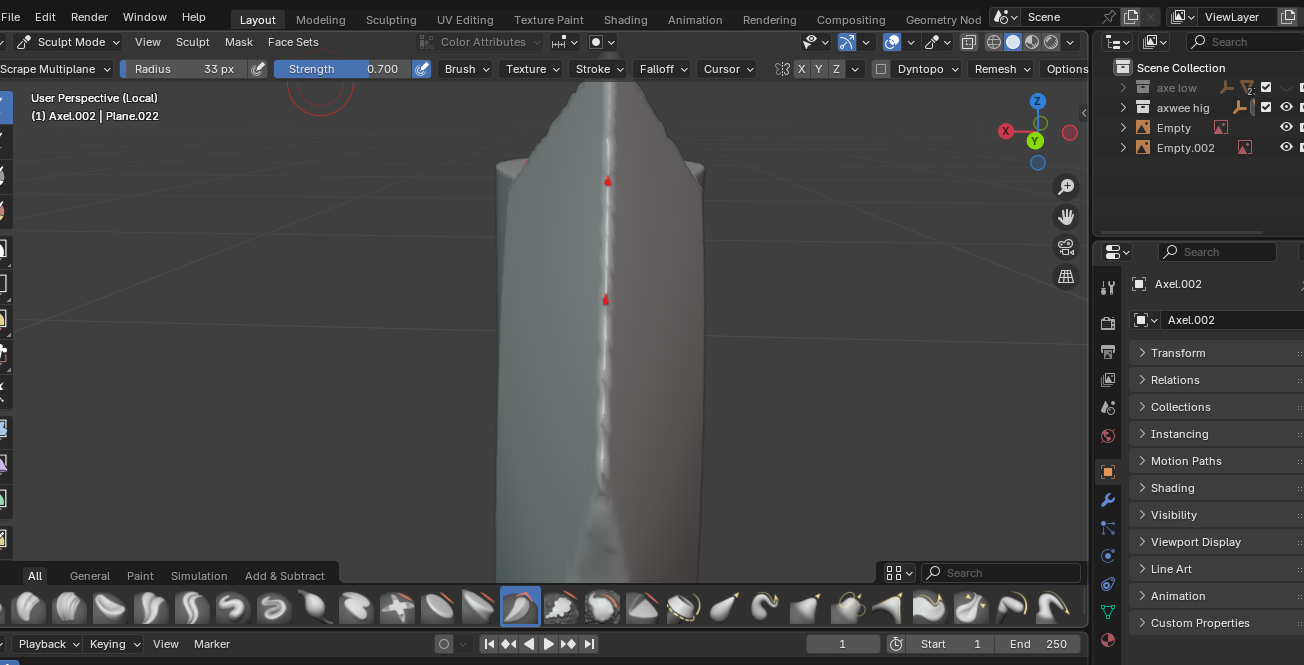Image resolution: width=1304 pixels, height=665 pixels.
Task: Select the Add & Subtract asset tab
Action: [x=285, y=576]
